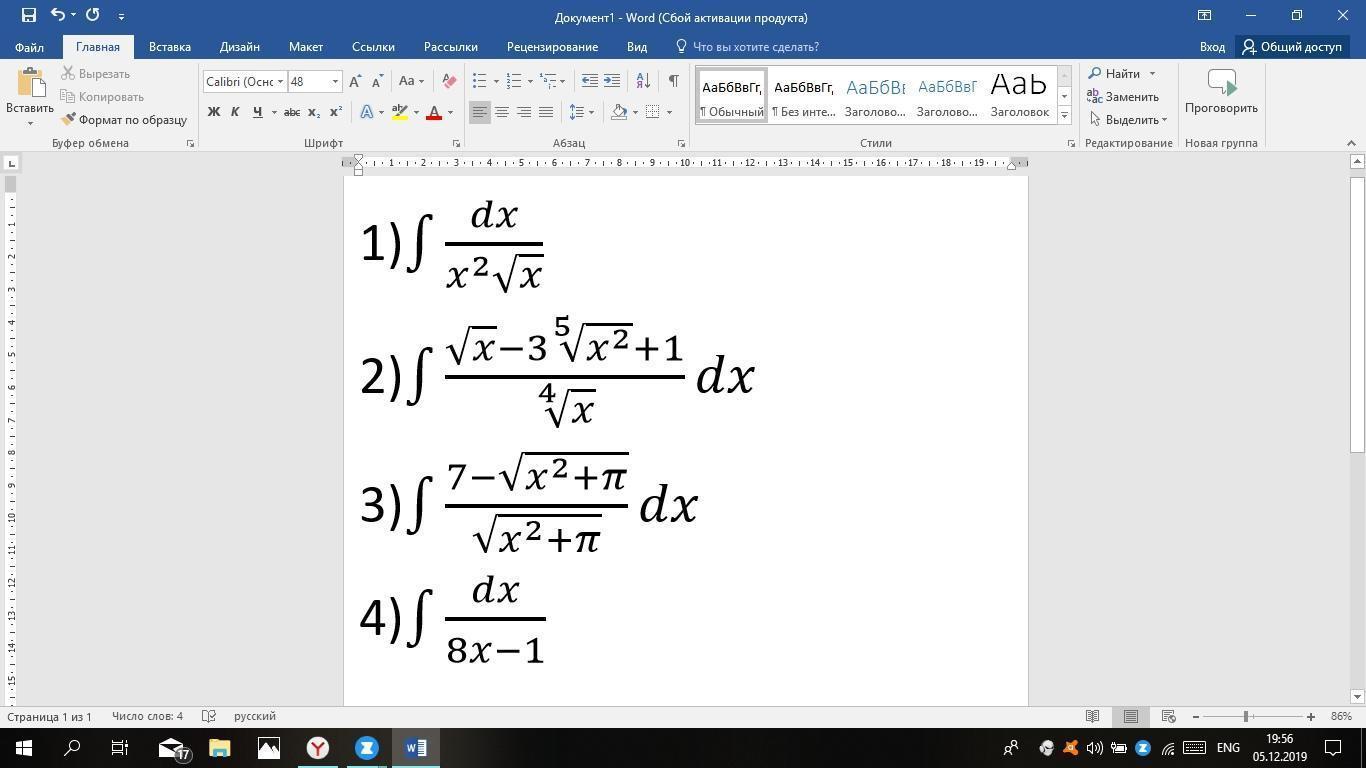
Task: Click Общий доступ share button
Action: tap(1292, 47)
